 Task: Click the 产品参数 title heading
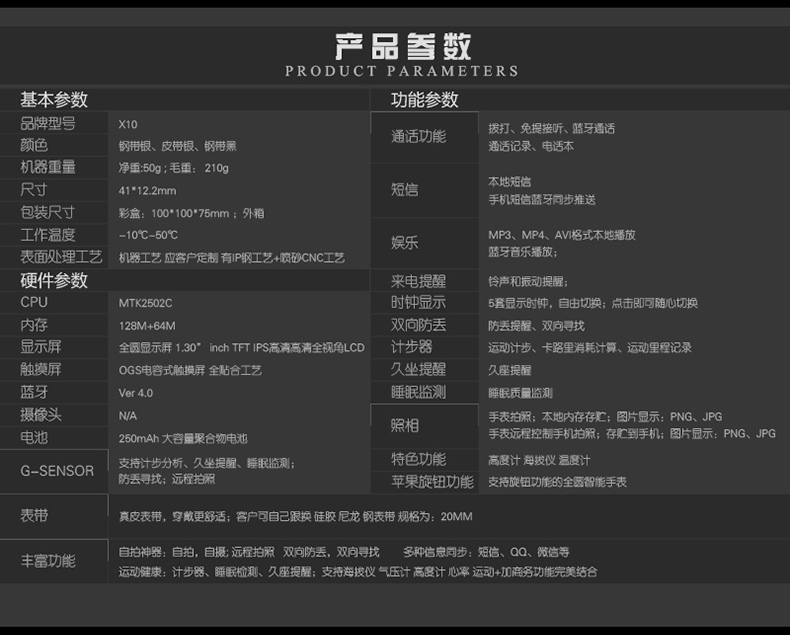402,45
